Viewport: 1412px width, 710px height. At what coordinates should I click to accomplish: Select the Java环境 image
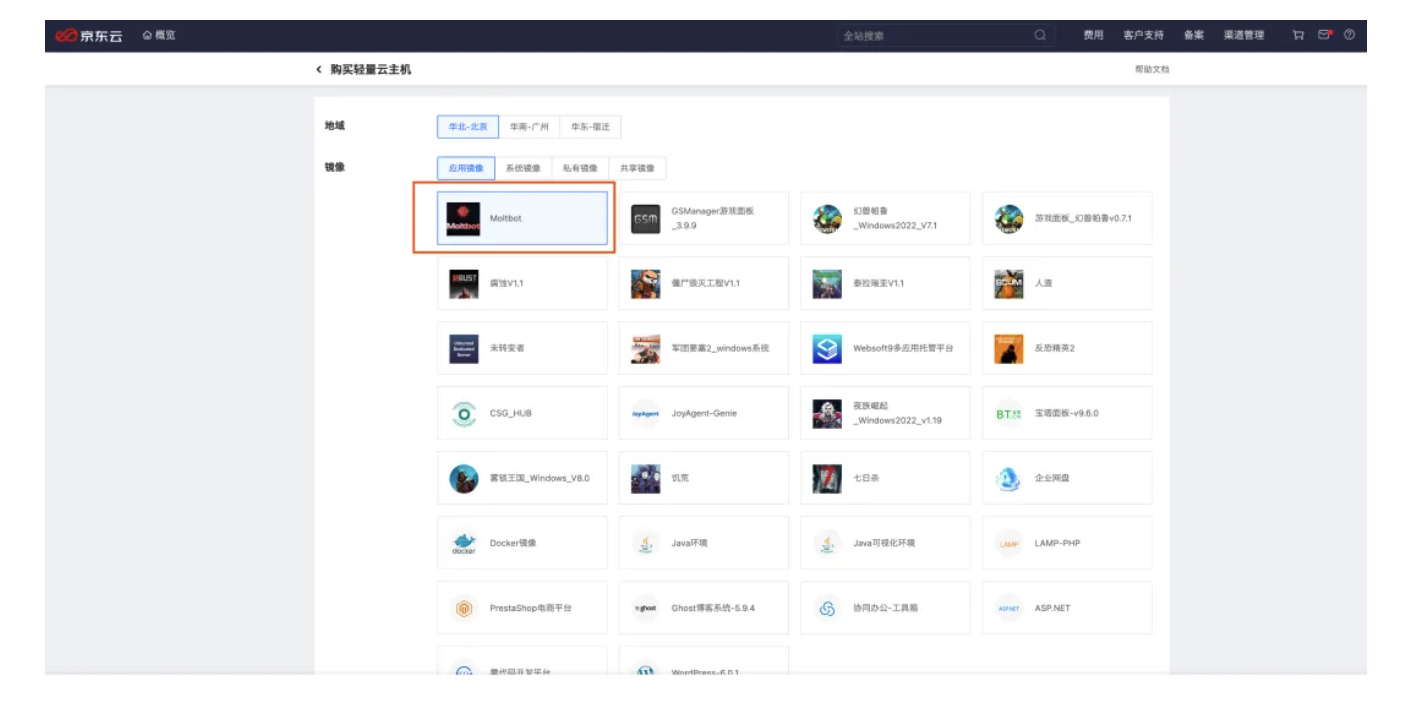[703, 542]
